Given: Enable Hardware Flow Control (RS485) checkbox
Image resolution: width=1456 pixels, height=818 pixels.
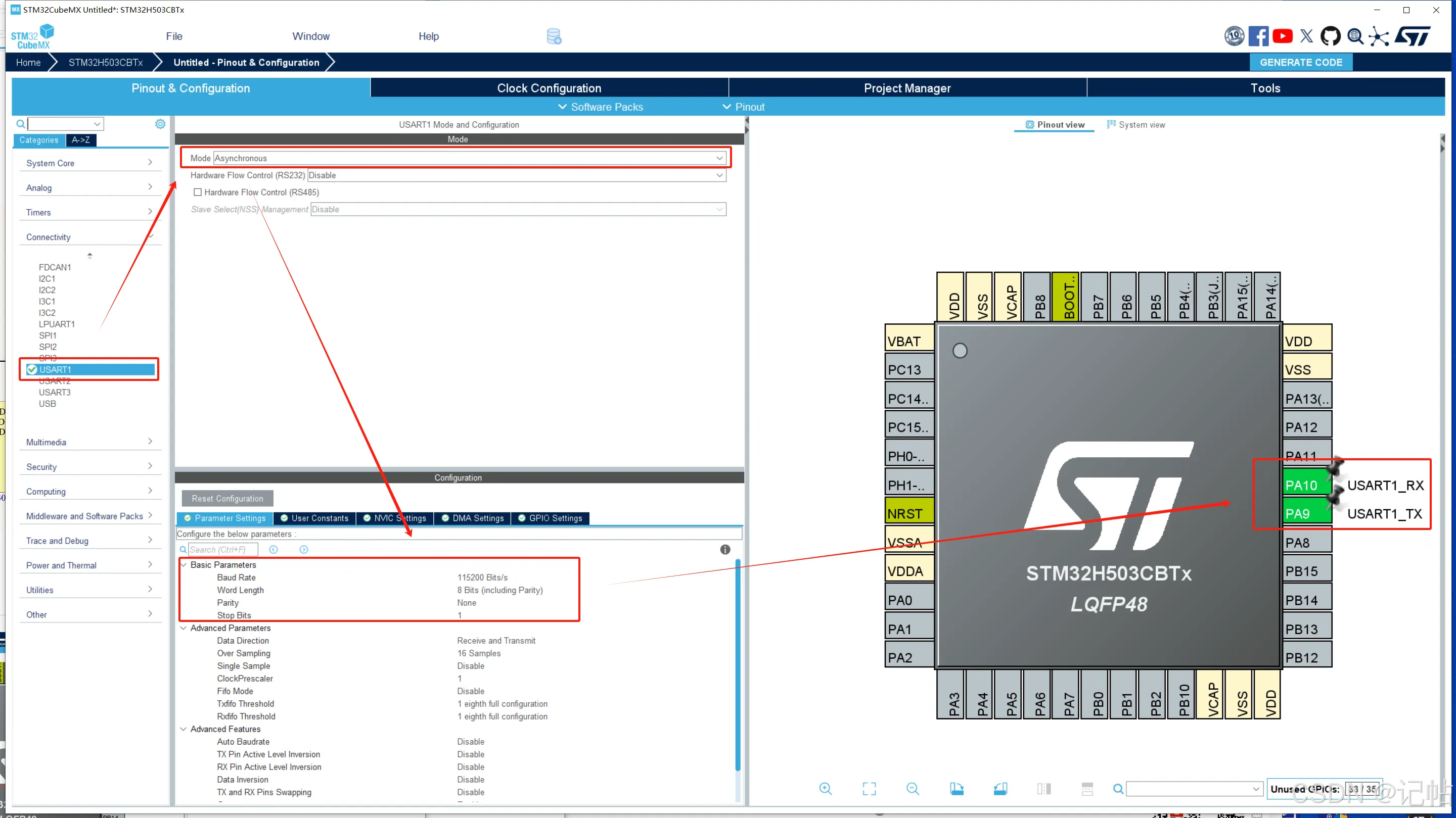Looking at the screenshot, I should coord(197,192).
